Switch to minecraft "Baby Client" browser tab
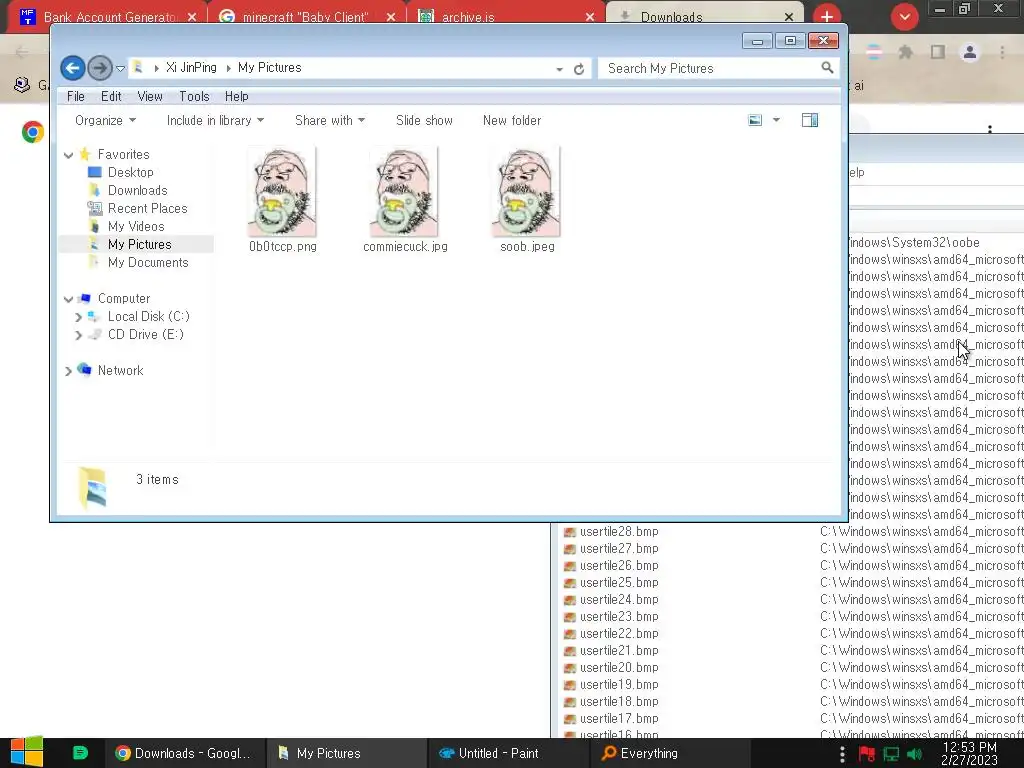The width and height of the screenshot is (1024, 768). pos(306,16)
